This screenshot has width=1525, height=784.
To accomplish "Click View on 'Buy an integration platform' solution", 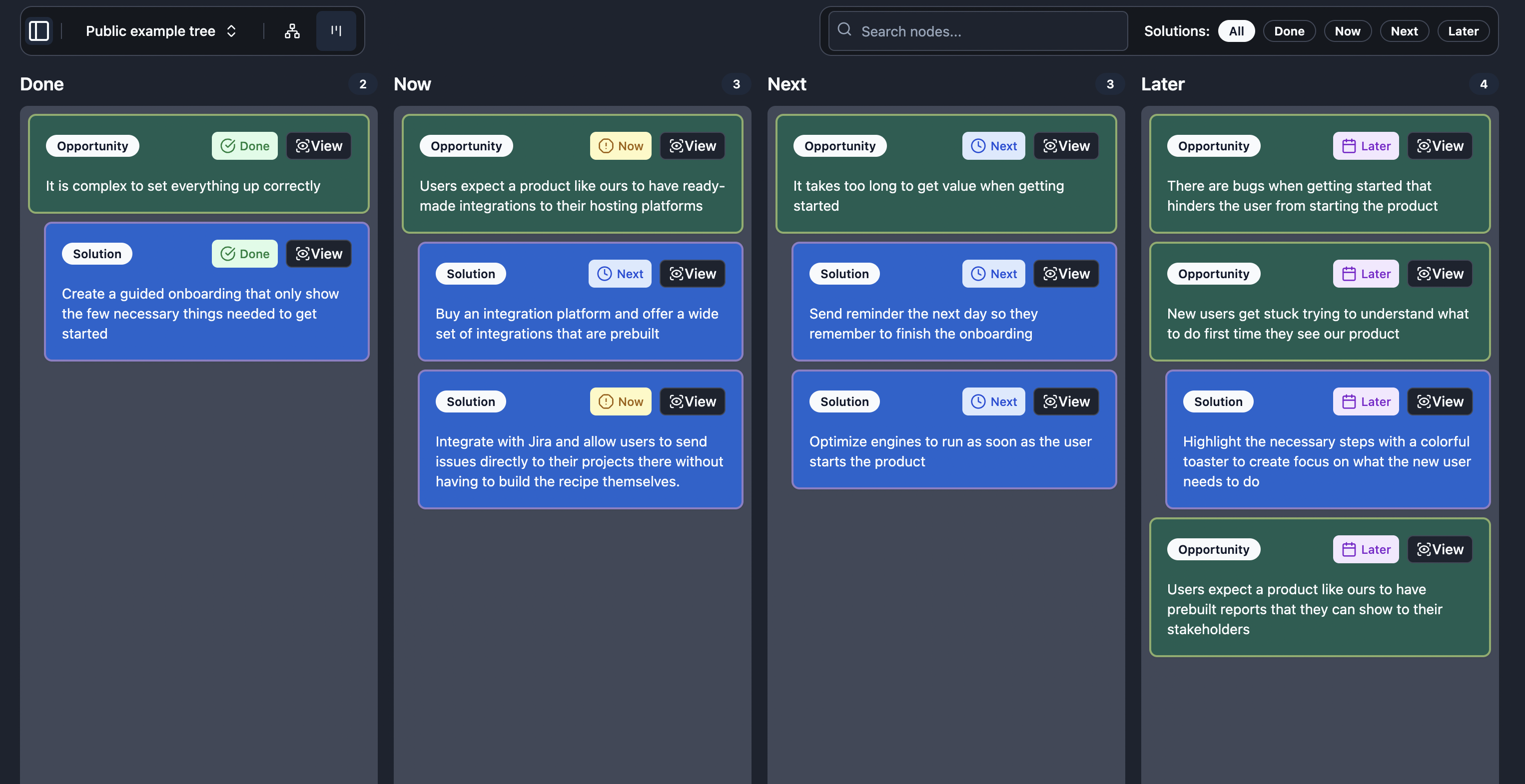I will click(x=692, y=273).
